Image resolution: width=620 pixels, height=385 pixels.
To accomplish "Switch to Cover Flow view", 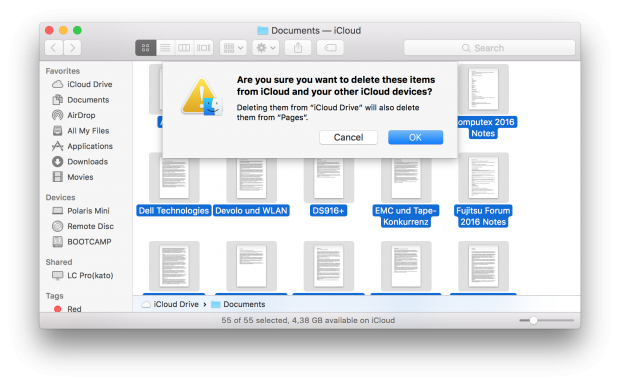I will point(203,48).
